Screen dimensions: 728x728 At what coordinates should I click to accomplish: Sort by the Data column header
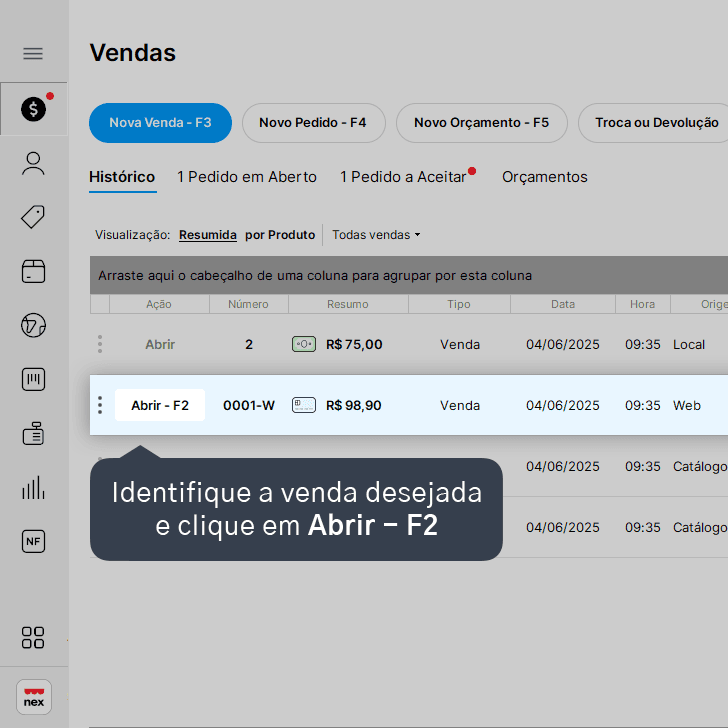point(563,304)
